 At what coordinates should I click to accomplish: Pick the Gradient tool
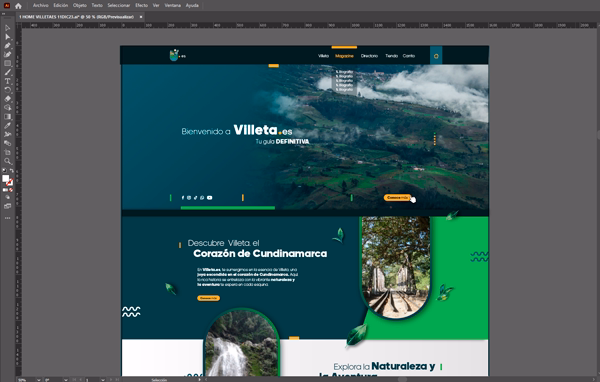click(7, 116)
